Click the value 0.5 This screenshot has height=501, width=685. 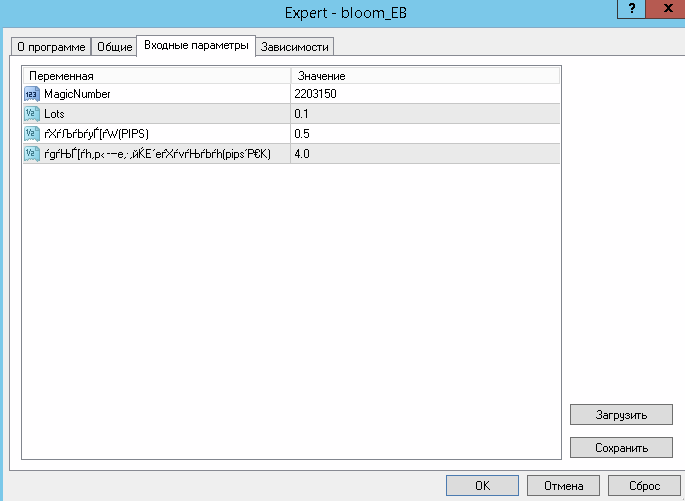pos(302,134)
